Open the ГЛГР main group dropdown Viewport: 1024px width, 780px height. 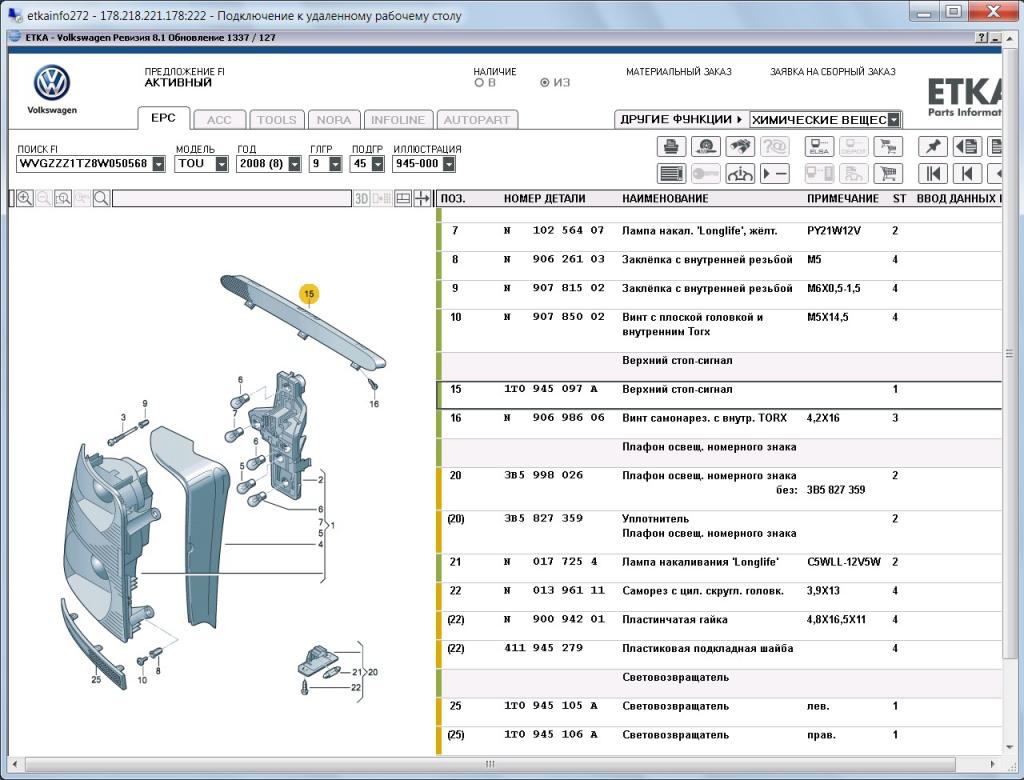point(336,164)
